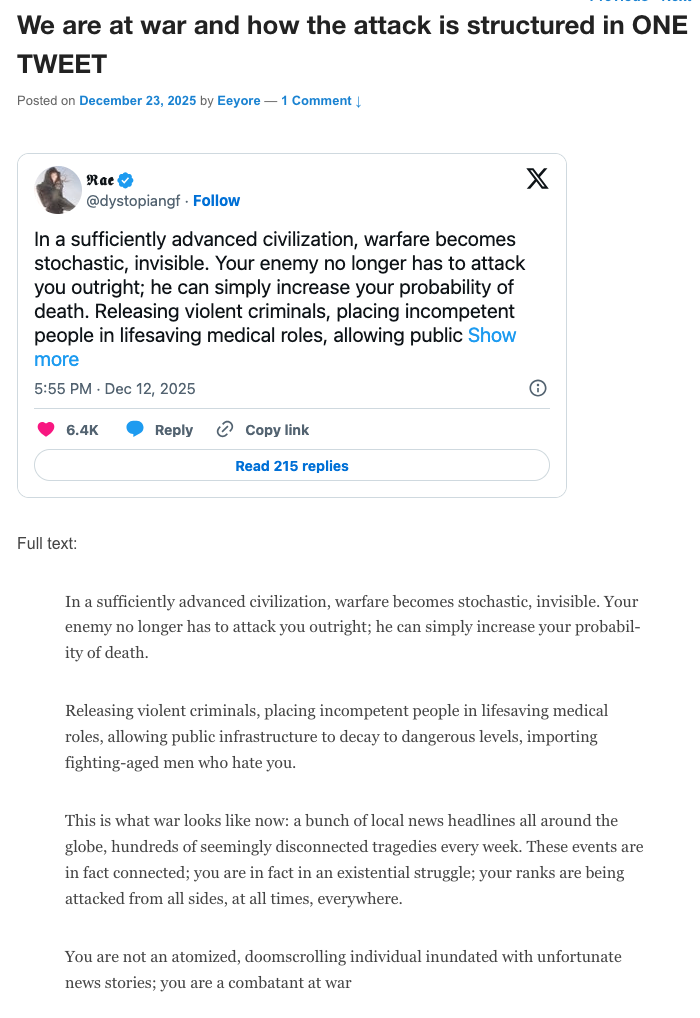Click the Rae display name in tweet header
Image resolution: width=700 pixels, height=1018 pixels.
coord(100,180)
